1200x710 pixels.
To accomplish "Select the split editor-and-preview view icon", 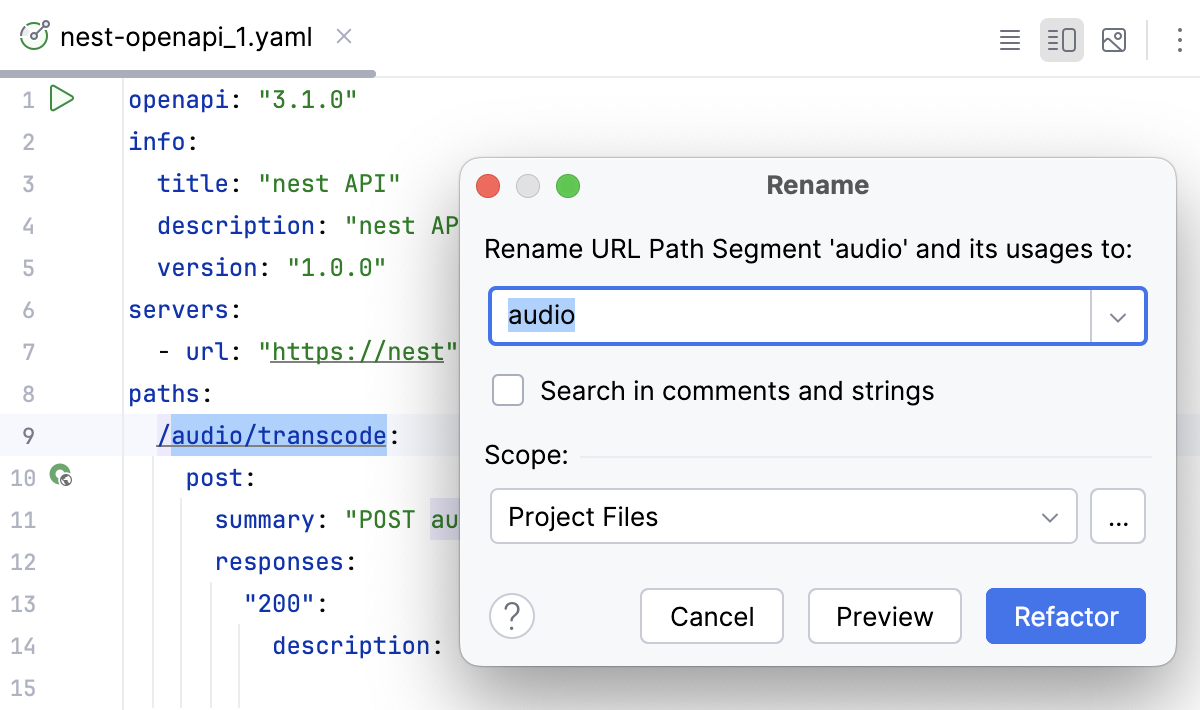I will pos(1061,40).
